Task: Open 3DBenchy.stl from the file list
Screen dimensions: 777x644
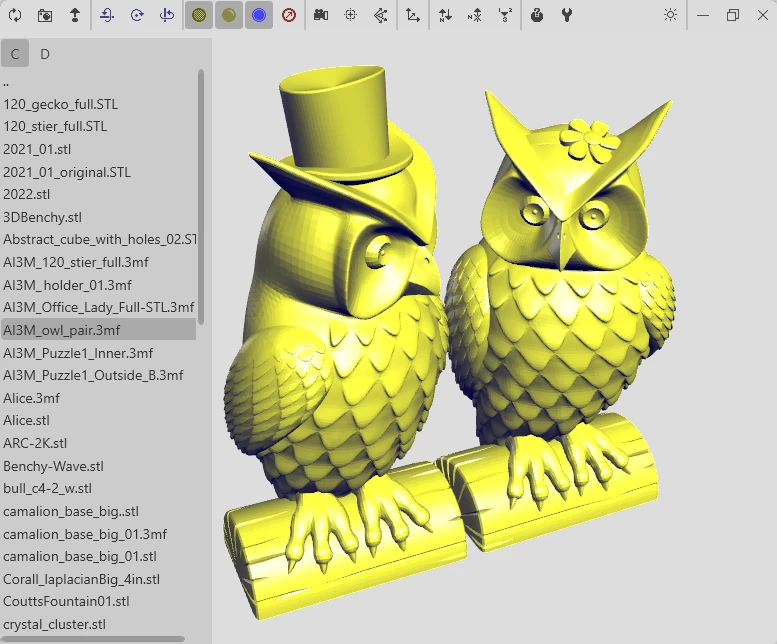Action: pyautogui.click(x=42, y=217)
